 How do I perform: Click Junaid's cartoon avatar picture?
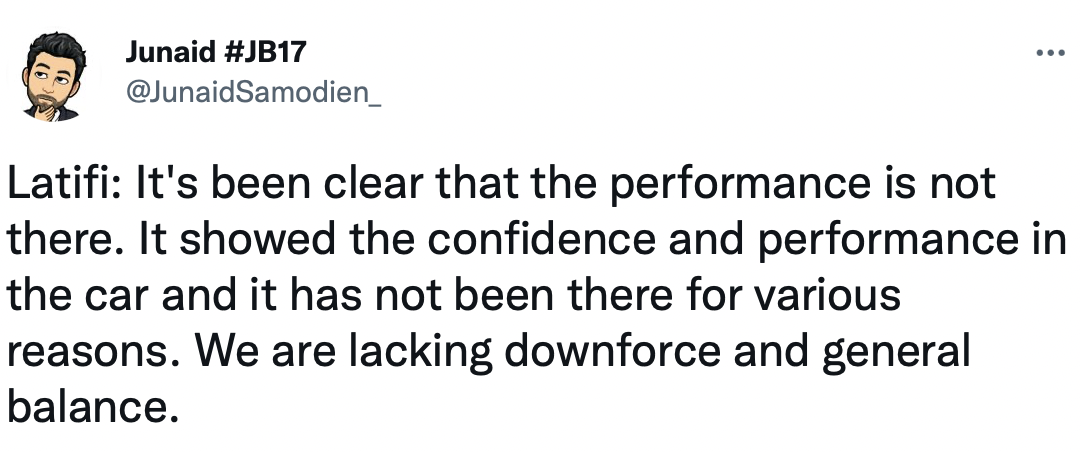[x=54, y=78]
